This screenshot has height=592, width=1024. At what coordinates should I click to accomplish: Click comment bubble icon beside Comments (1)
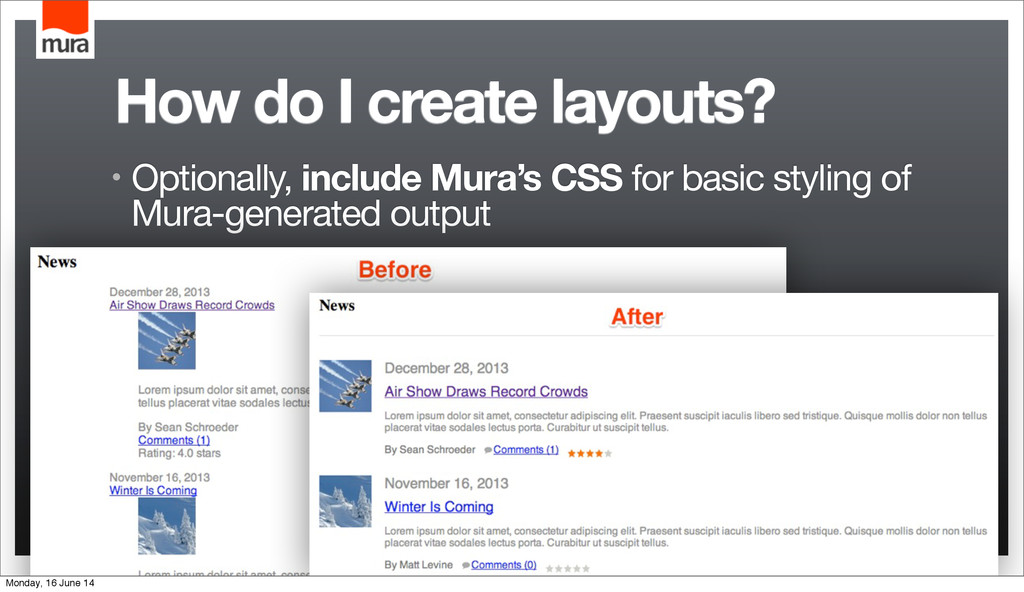pyautogui.click(x=488, y=450)
